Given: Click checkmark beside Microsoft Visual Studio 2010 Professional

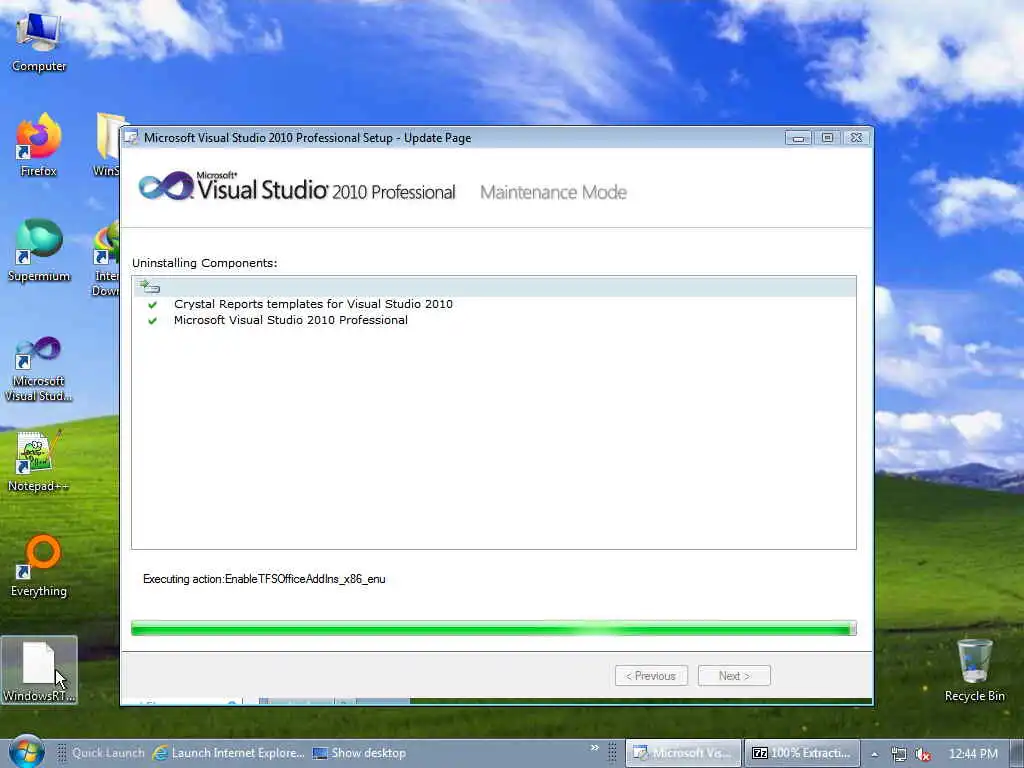Looking at the screenshot, I should (152, 321).
